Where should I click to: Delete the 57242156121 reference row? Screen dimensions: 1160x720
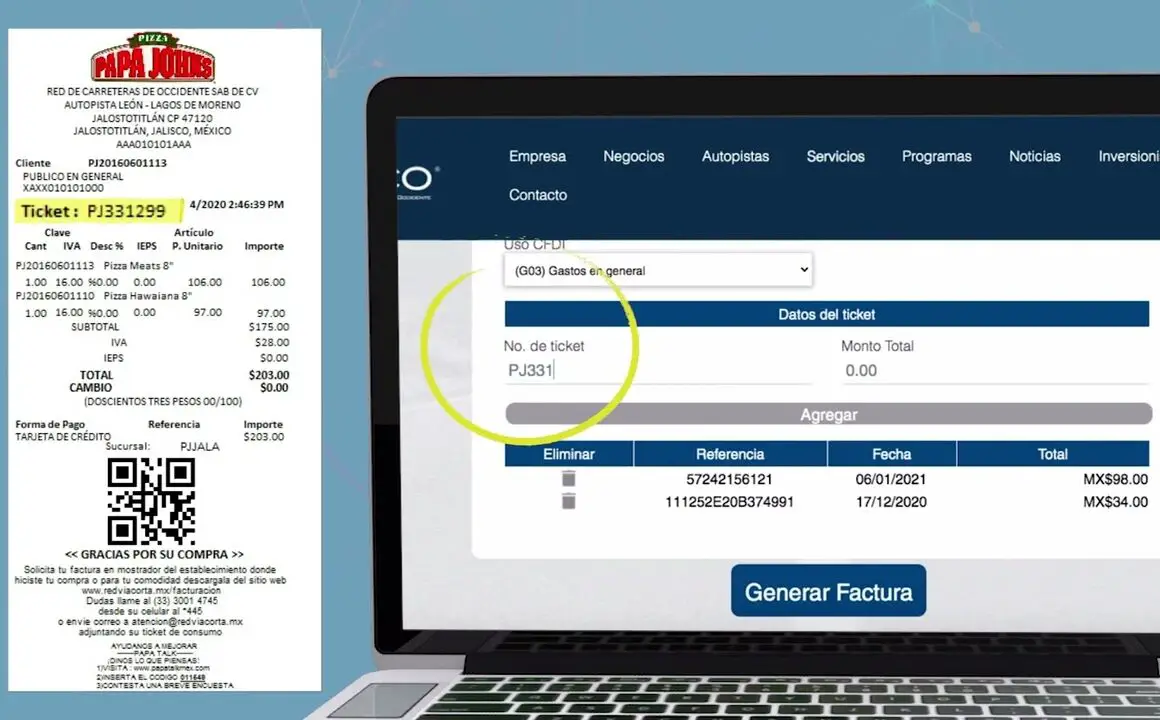pyautogui.click(x=568, y=479)
